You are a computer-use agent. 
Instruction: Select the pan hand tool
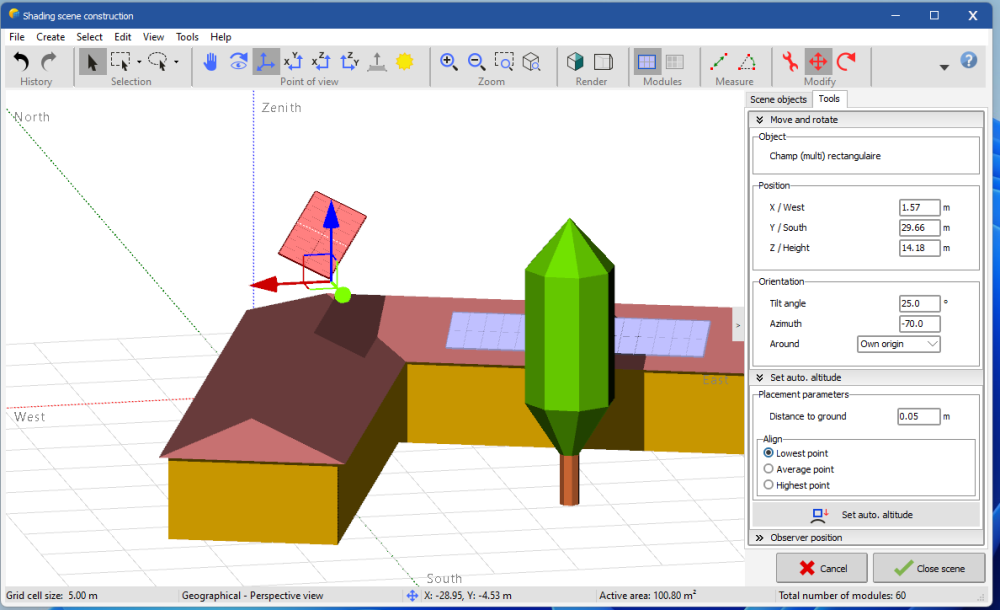pos(210,62)
